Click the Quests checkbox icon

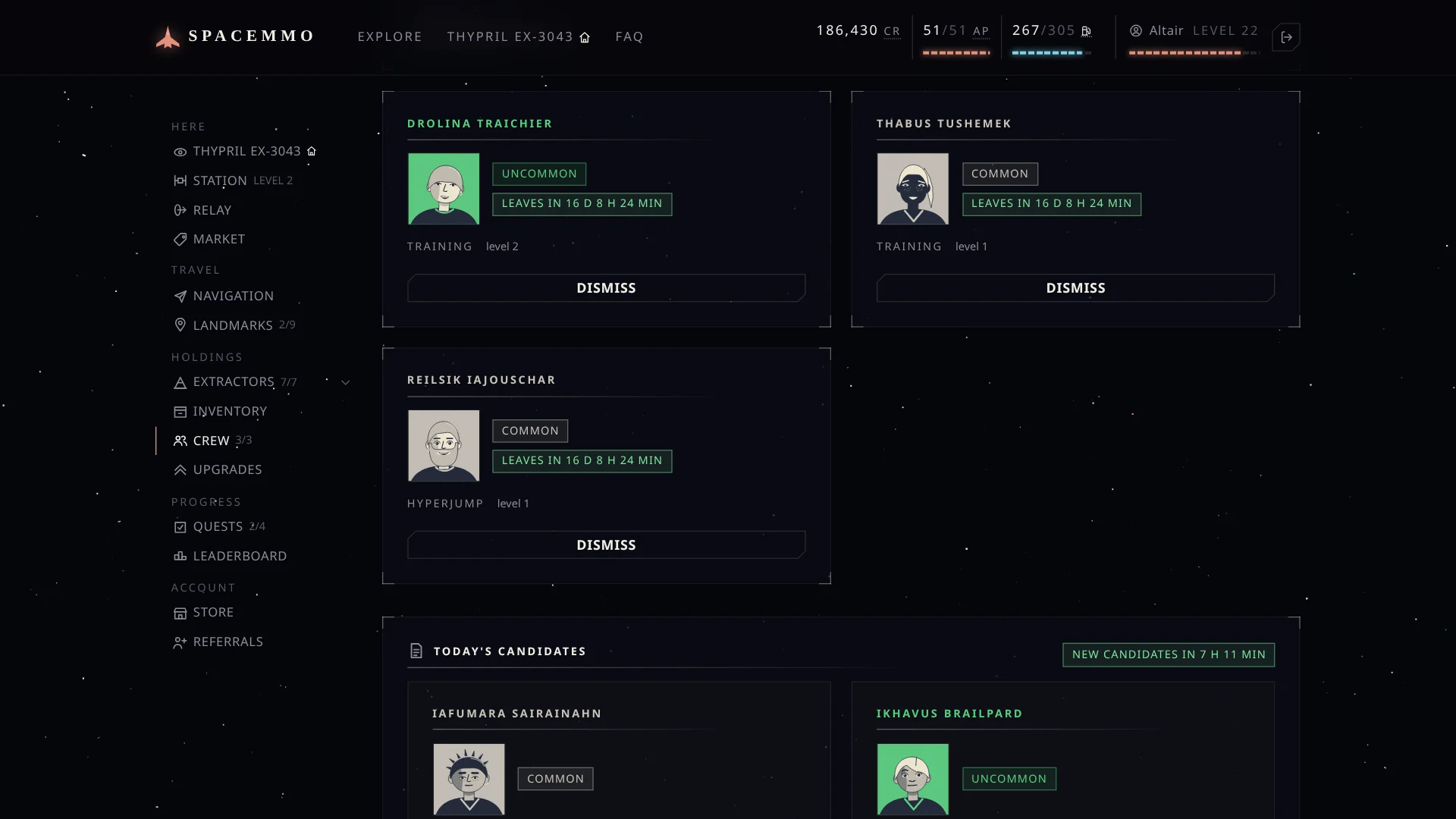click(180, 527)
